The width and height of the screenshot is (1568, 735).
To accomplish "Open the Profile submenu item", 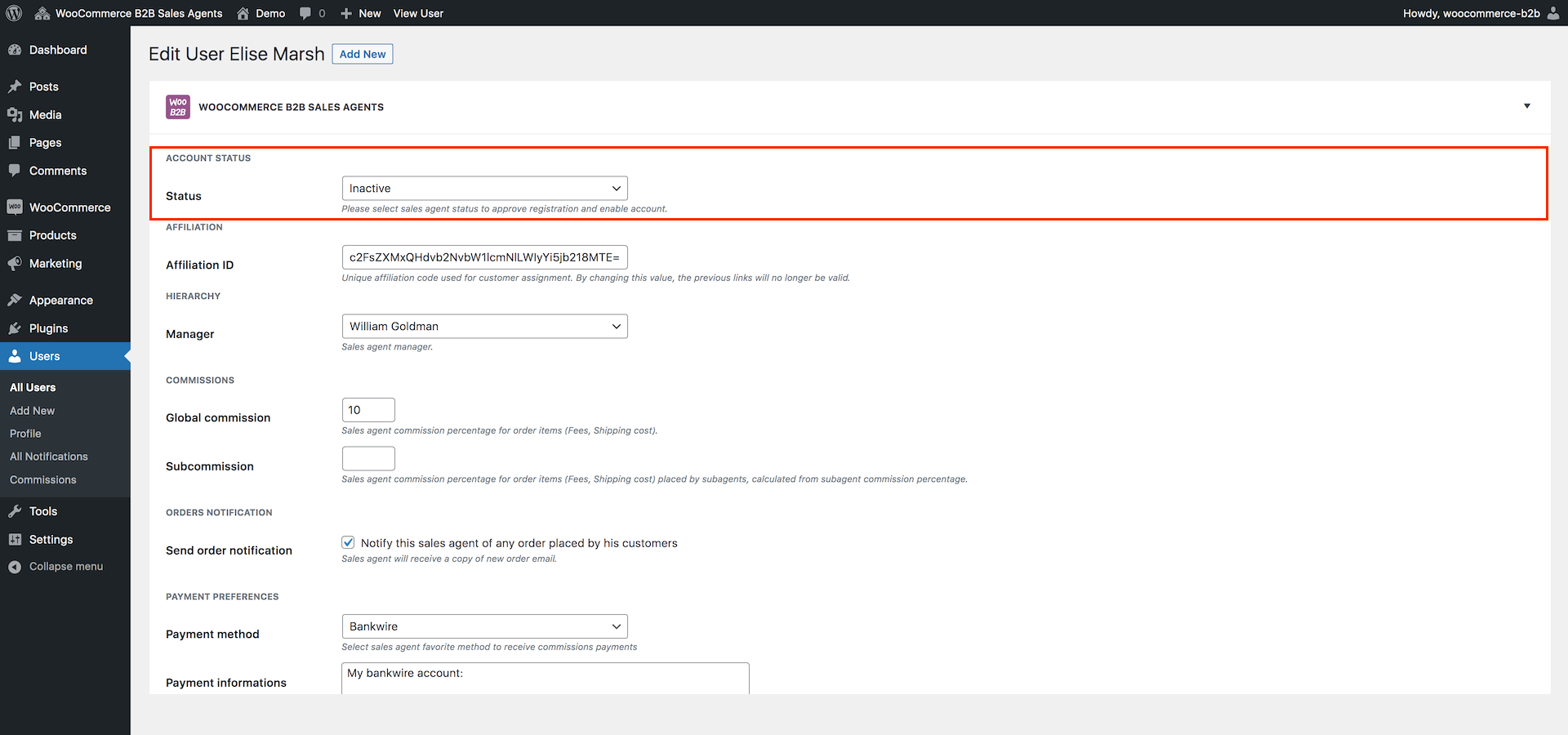I will (25, 434).
